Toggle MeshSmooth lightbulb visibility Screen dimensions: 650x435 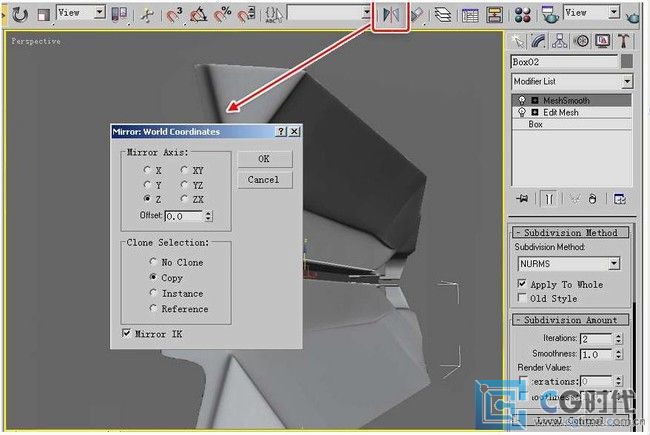pyautogui.click(x=522, y=100)
